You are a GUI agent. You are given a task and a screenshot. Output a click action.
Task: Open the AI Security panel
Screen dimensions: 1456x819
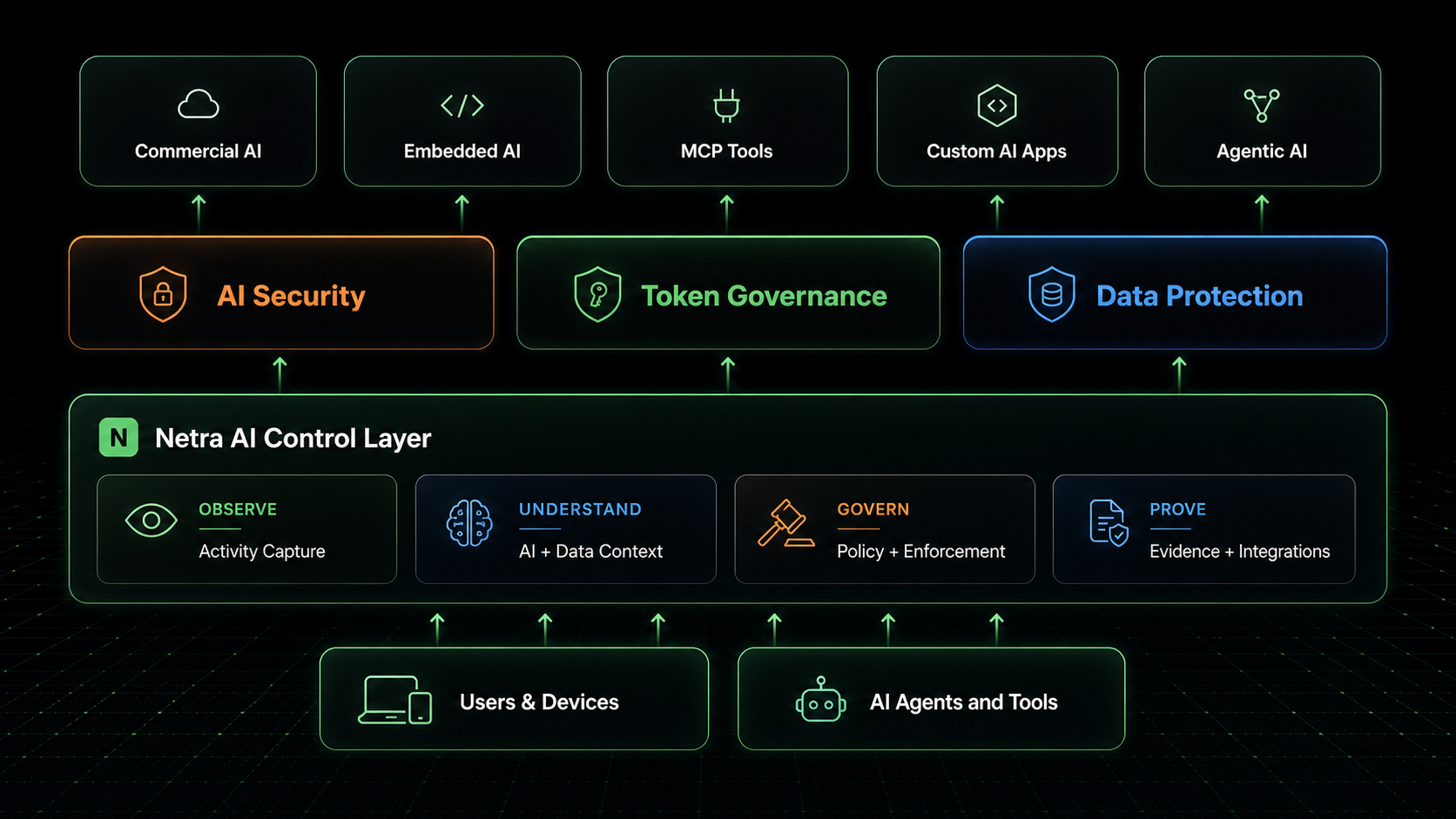pyautogui.click(x=281, y=293)
